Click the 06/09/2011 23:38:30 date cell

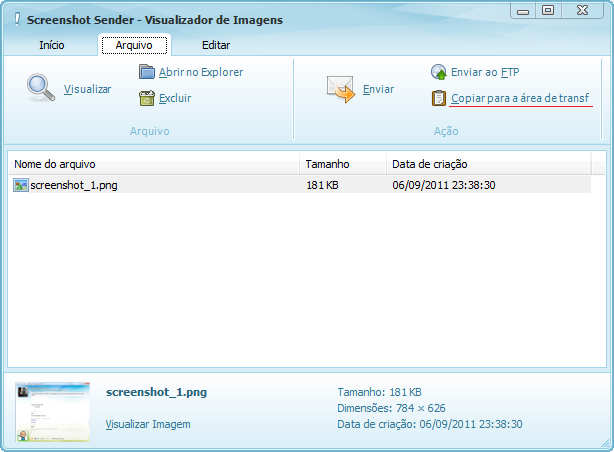click(x=444, y=185)
